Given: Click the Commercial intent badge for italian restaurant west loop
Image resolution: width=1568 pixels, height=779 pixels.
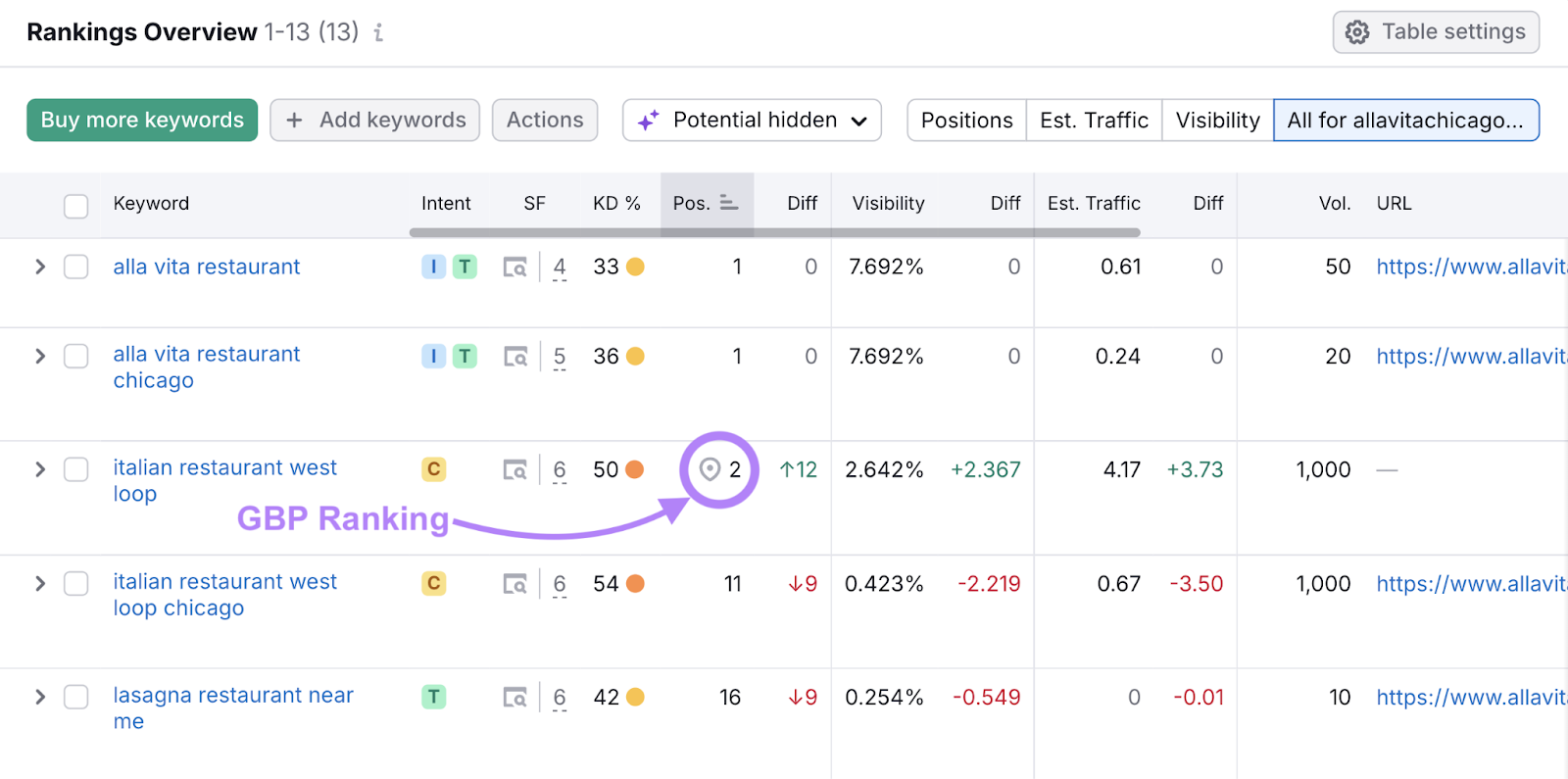Looking at the screenshot, I should pyautogui.click(x=433, y=470).
